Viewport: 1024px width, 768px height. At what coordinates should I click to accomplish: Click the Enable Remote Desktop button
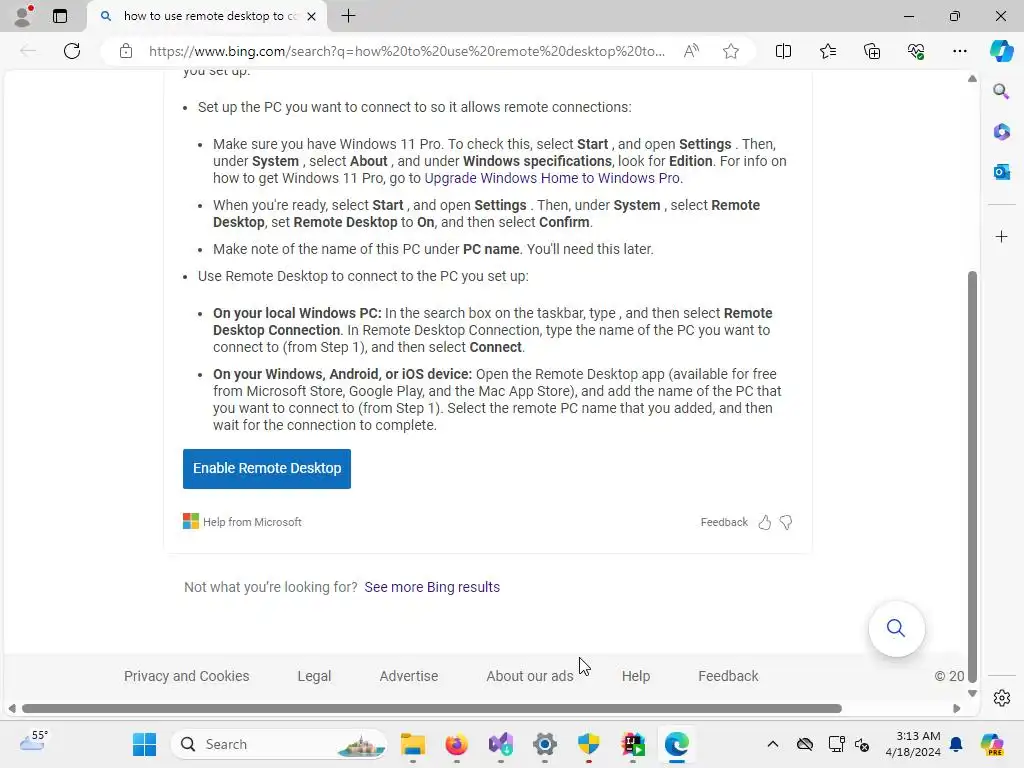coord(266,468)
